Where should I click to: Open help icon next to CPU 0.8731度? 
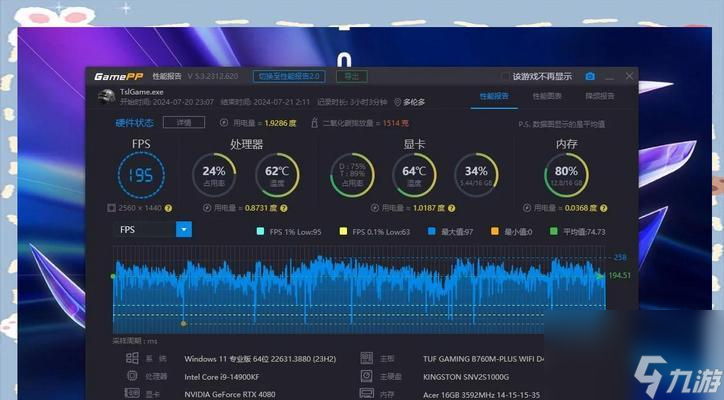pyautogui.click(x=284, y=208)
